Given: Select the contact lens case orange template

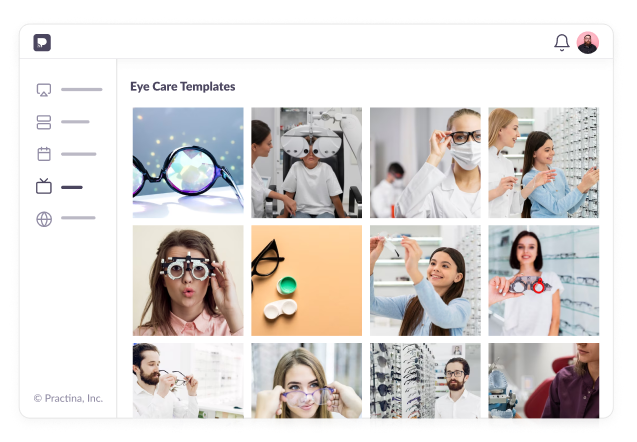Looking at the screenshot, I should 306,280.
